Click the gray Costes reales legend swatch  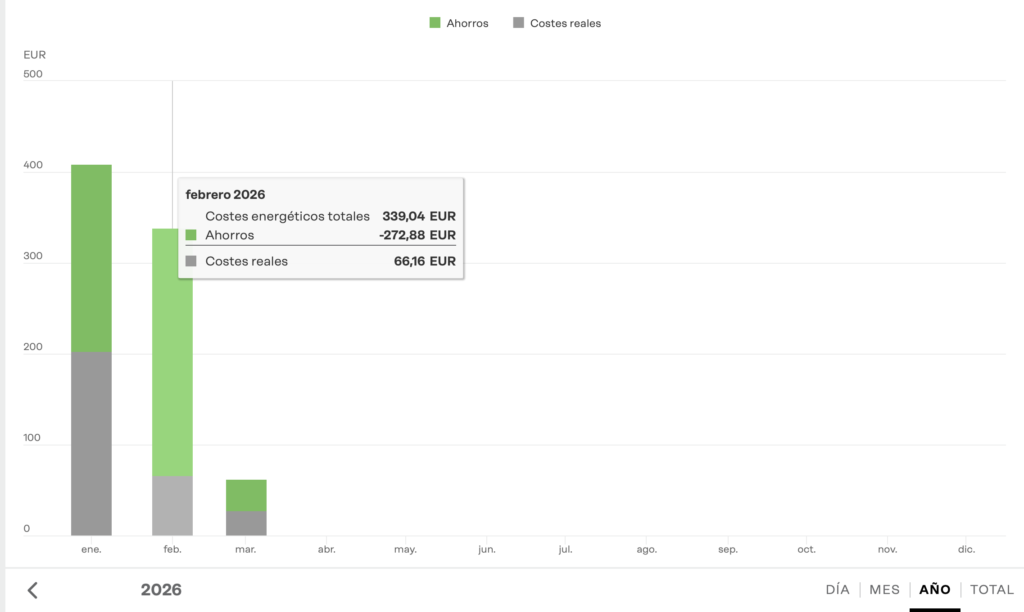point(518,23)
